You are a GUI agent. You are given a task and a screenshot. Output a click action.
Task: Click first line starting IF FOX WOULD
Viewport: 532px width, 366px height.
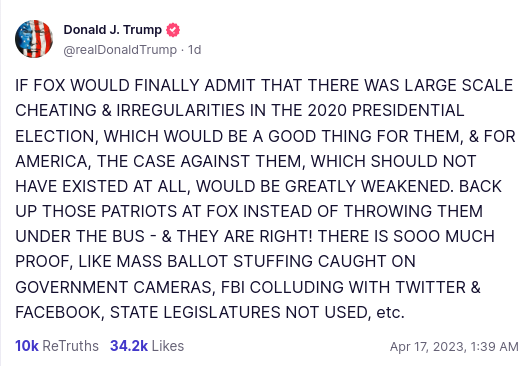pos(264,85)
